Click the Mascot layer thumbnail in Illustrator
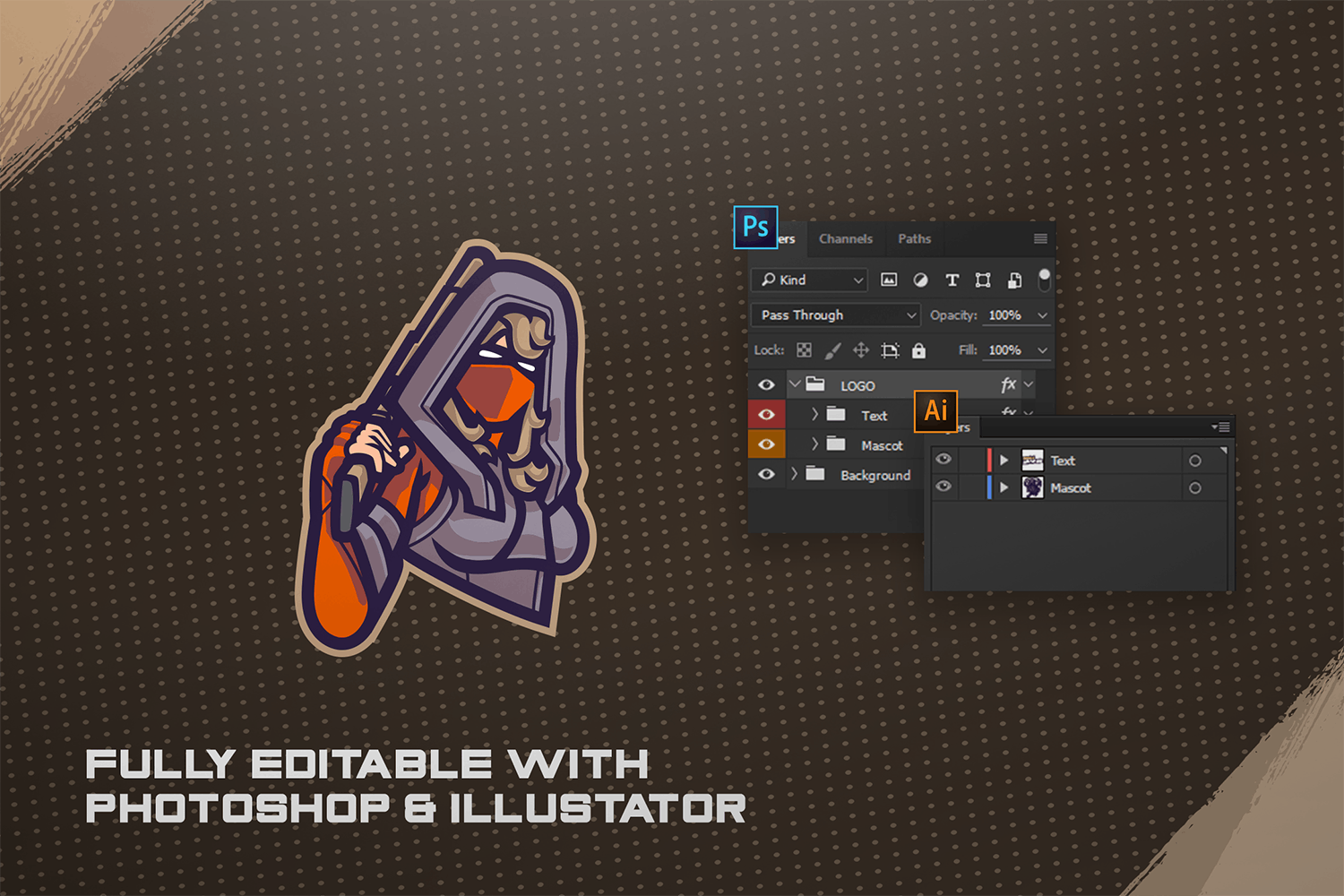Image resolution: width=1344 pixels, height=896 pixels. [x=1032, y=487]
